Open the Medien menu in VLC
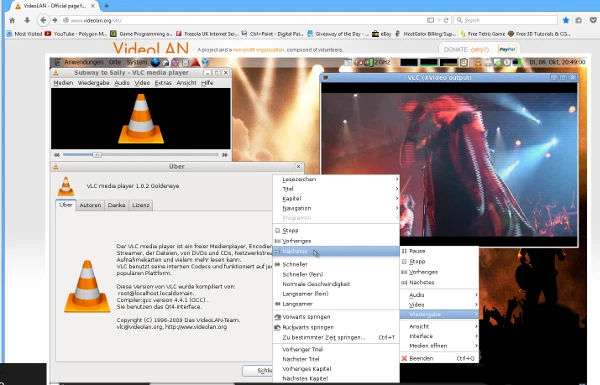The image size is (600, 385). tap(63, 83)
